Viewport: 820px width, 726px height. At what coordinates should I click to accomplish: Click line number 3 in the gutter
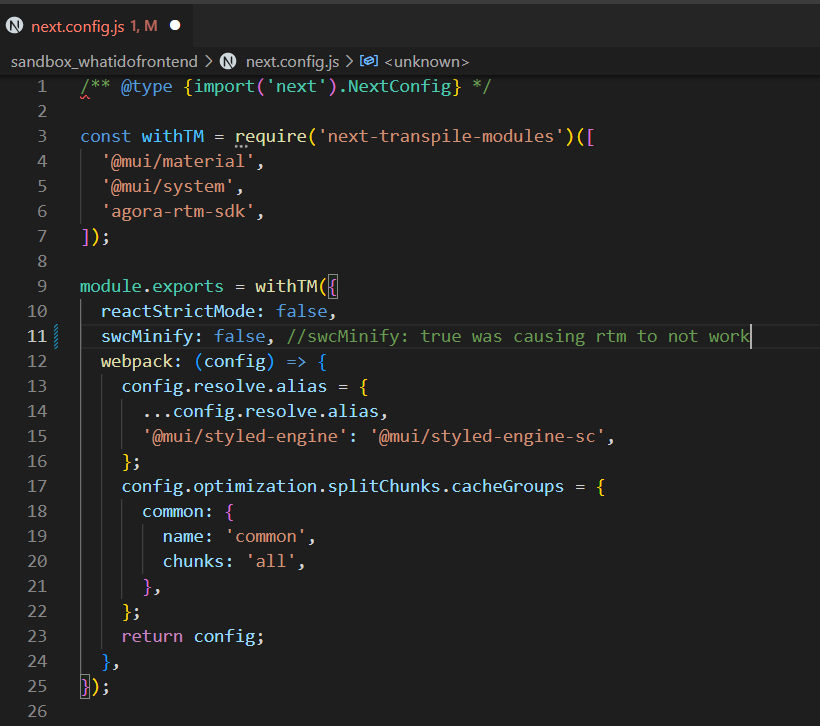[41, 135]
